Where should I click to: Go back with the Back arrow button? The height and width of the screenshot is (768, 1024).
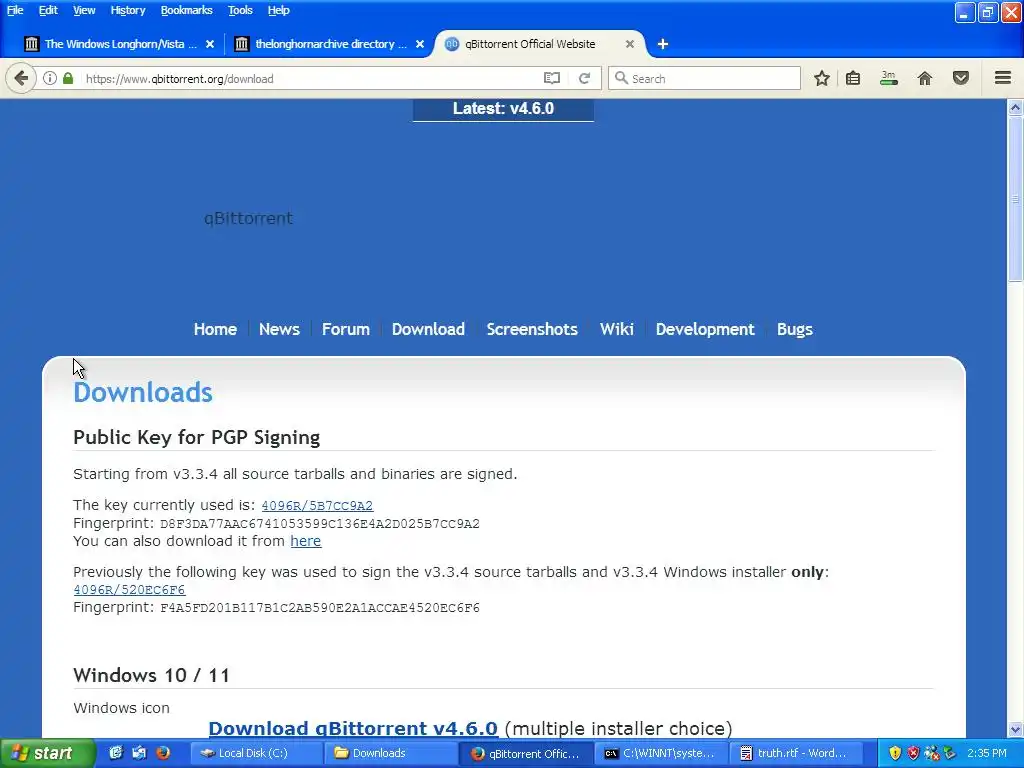[21, 78]
